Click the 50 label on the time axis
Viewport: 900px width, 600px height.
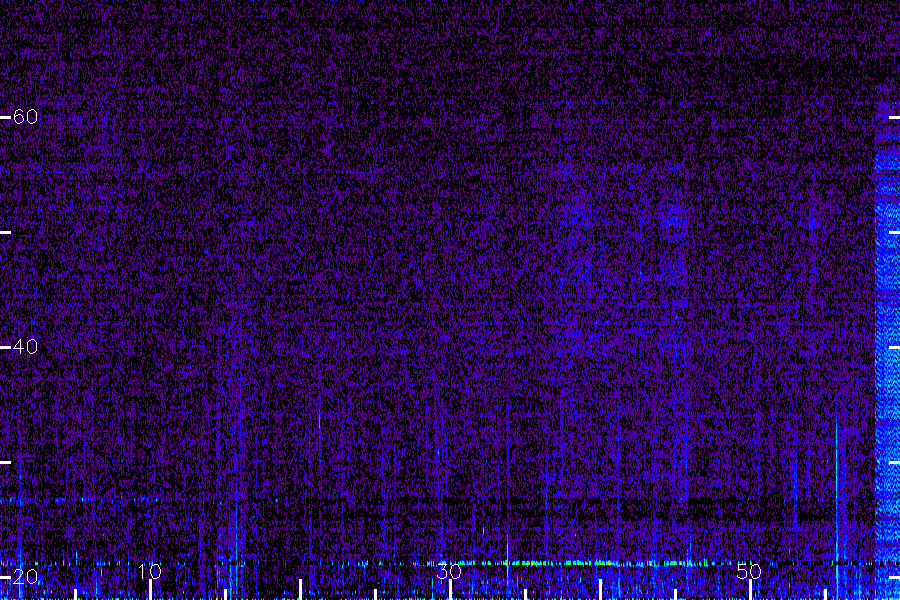749,571
